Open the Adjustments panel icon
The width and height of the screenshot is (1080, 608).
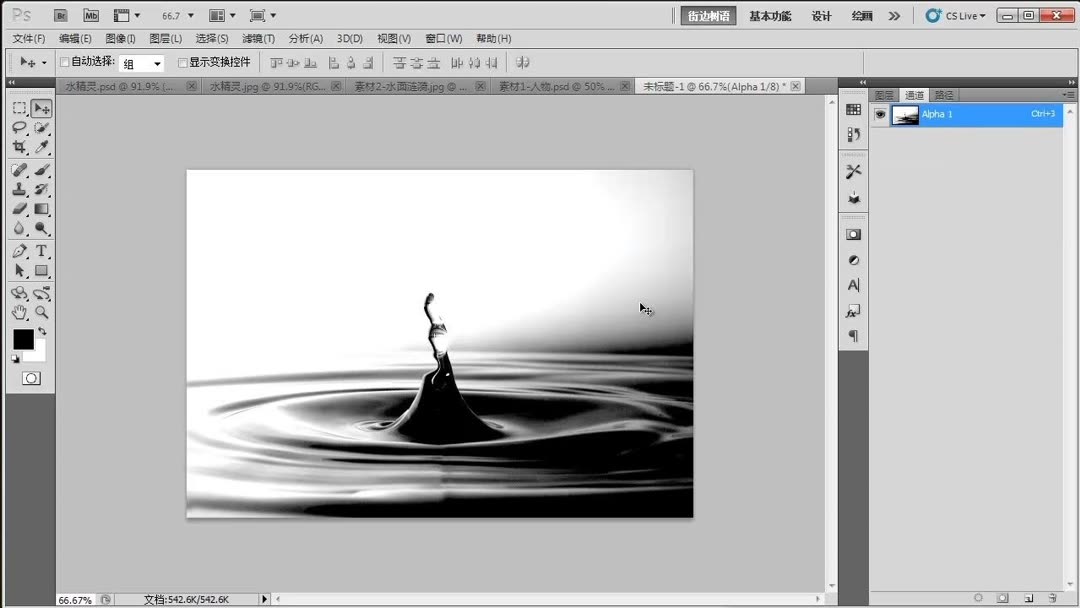(853, 260)
